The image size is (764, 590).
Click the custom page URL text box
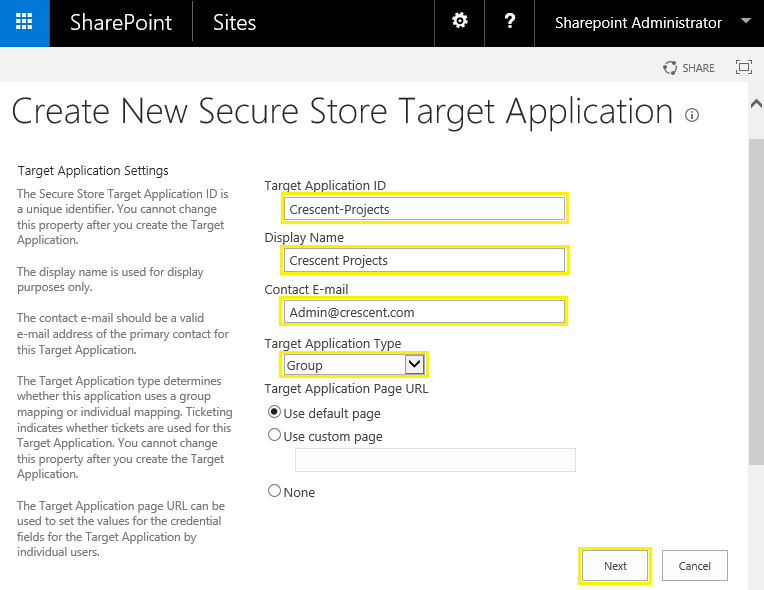click(435, 460)
